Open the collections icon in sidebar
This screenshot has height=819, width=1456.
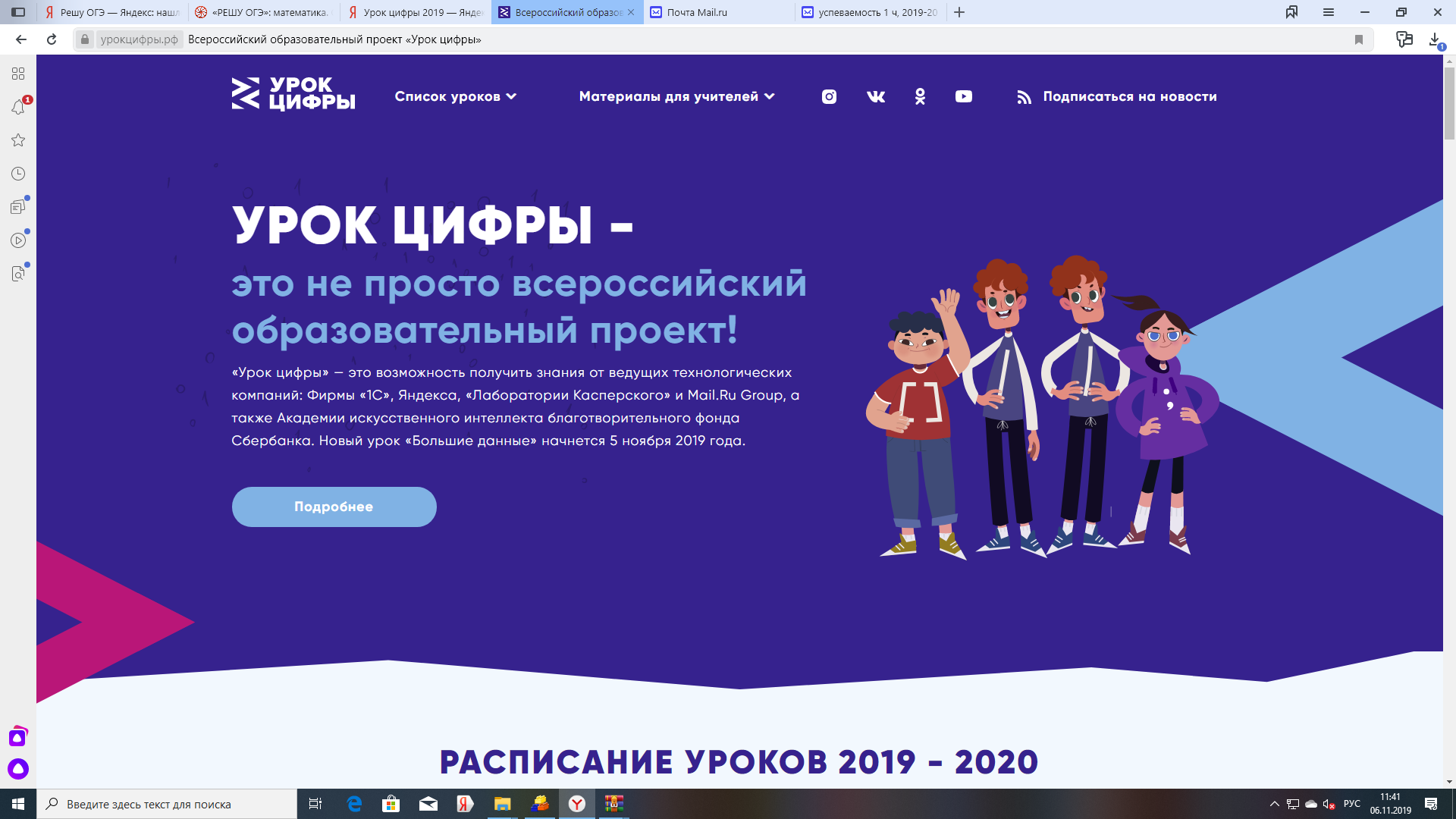(18, 207)
